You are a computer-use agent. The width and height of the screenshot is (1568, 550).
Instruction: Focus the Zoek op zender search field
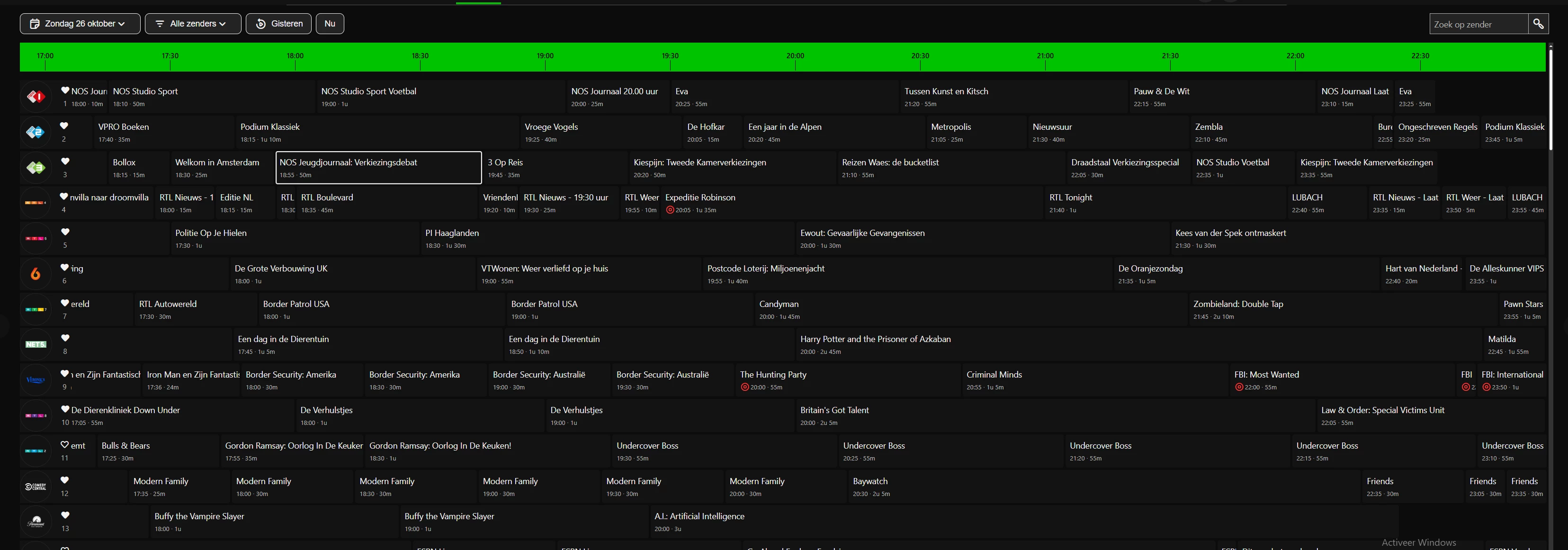[x=1478, y=24]
